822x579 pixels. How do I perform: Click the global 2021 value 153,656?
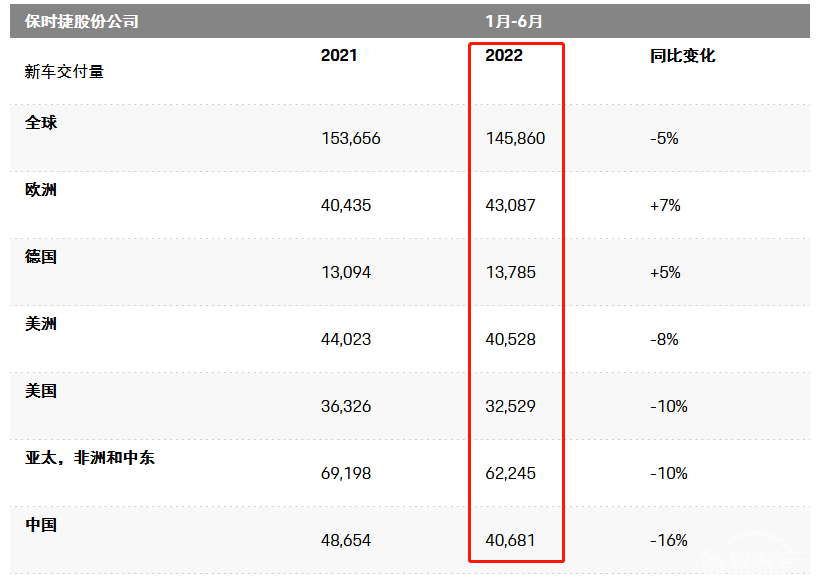(351, 138)
